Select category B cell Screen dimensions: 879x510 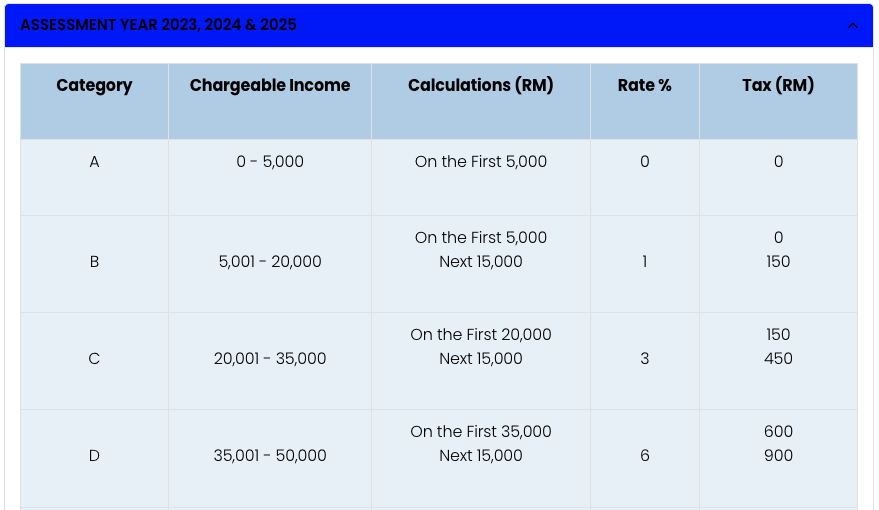(94, 262)
